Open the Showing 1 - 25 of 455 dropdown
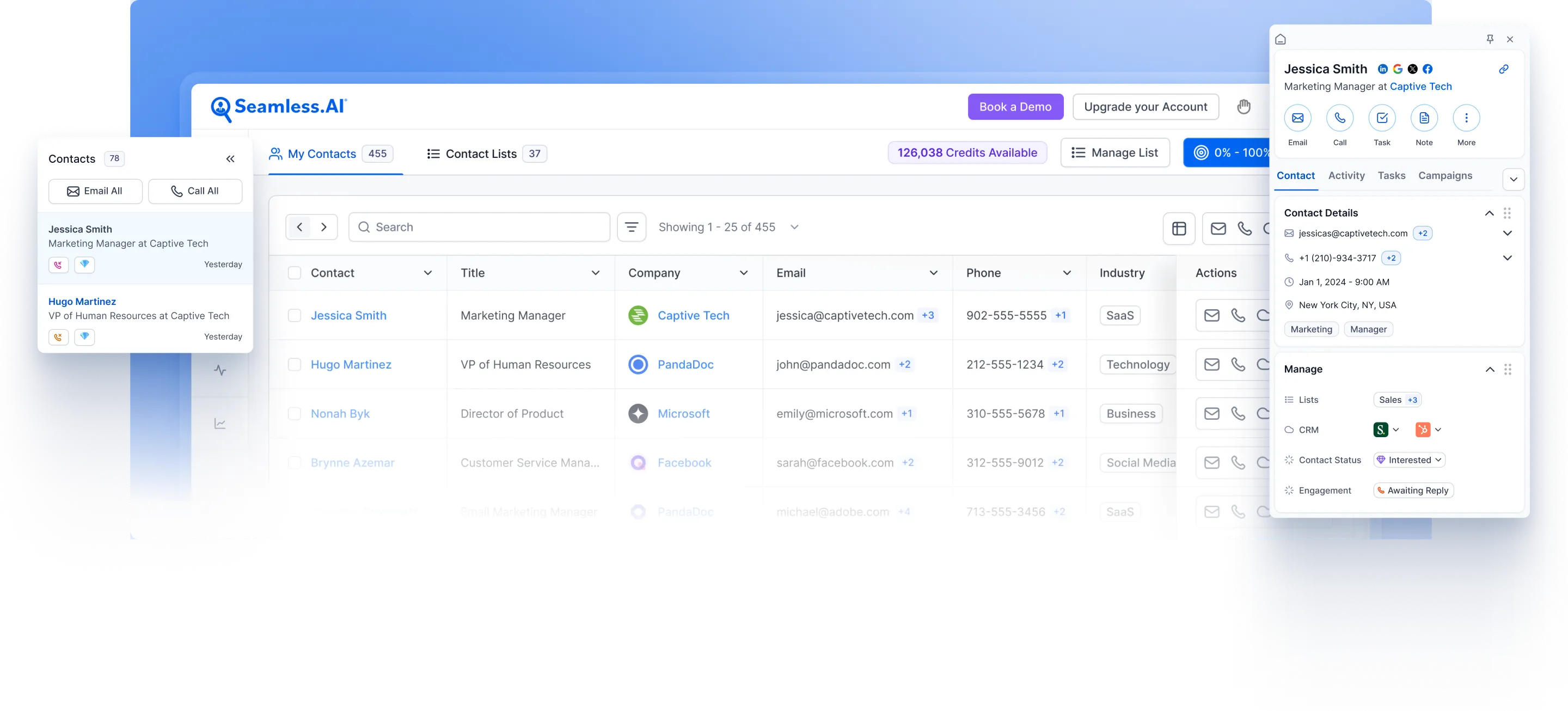 794,226
